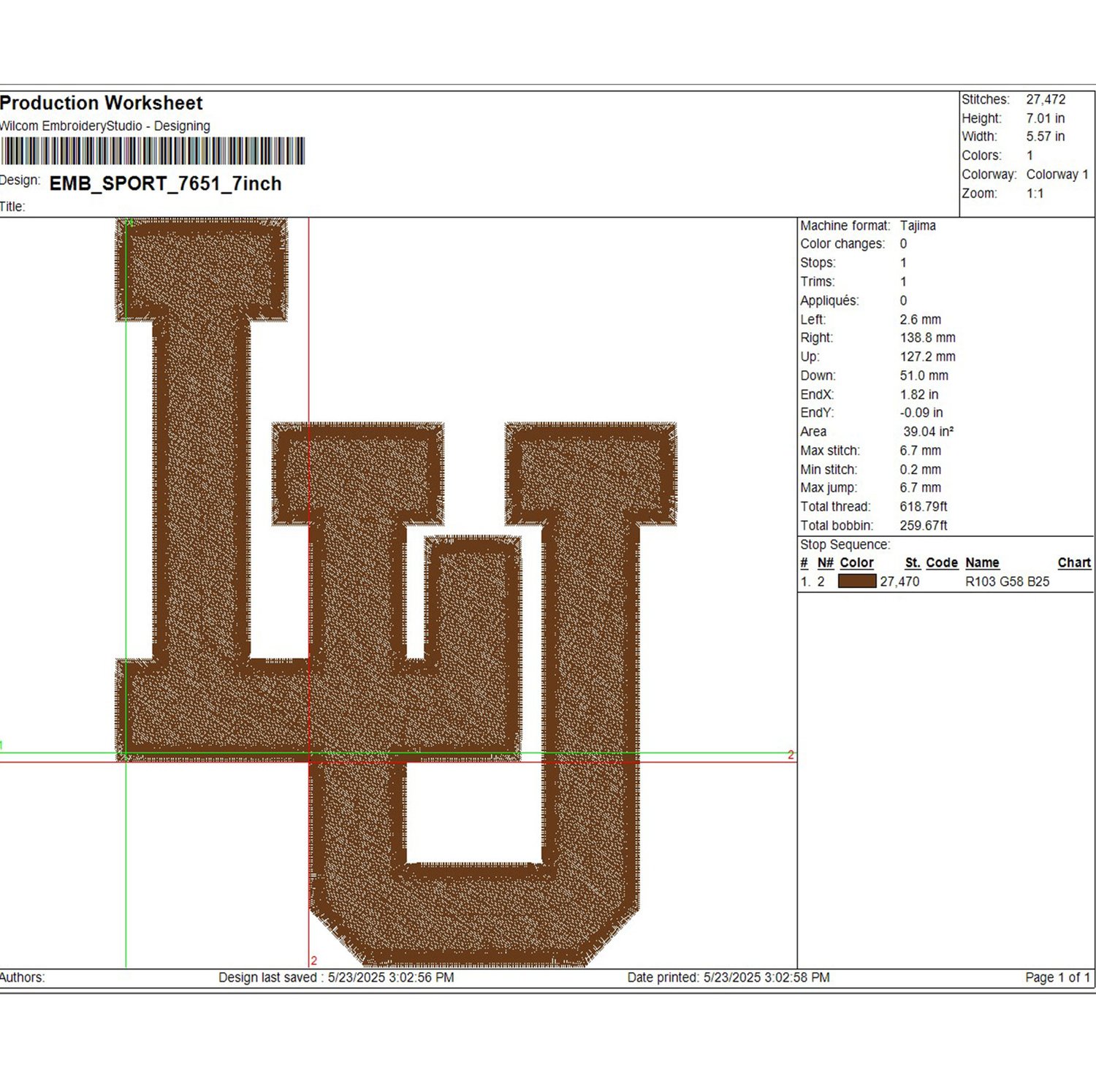Select the up extent '127.2 mm'
This screenshot has height=1092, width=1096.
coord(928,357)
